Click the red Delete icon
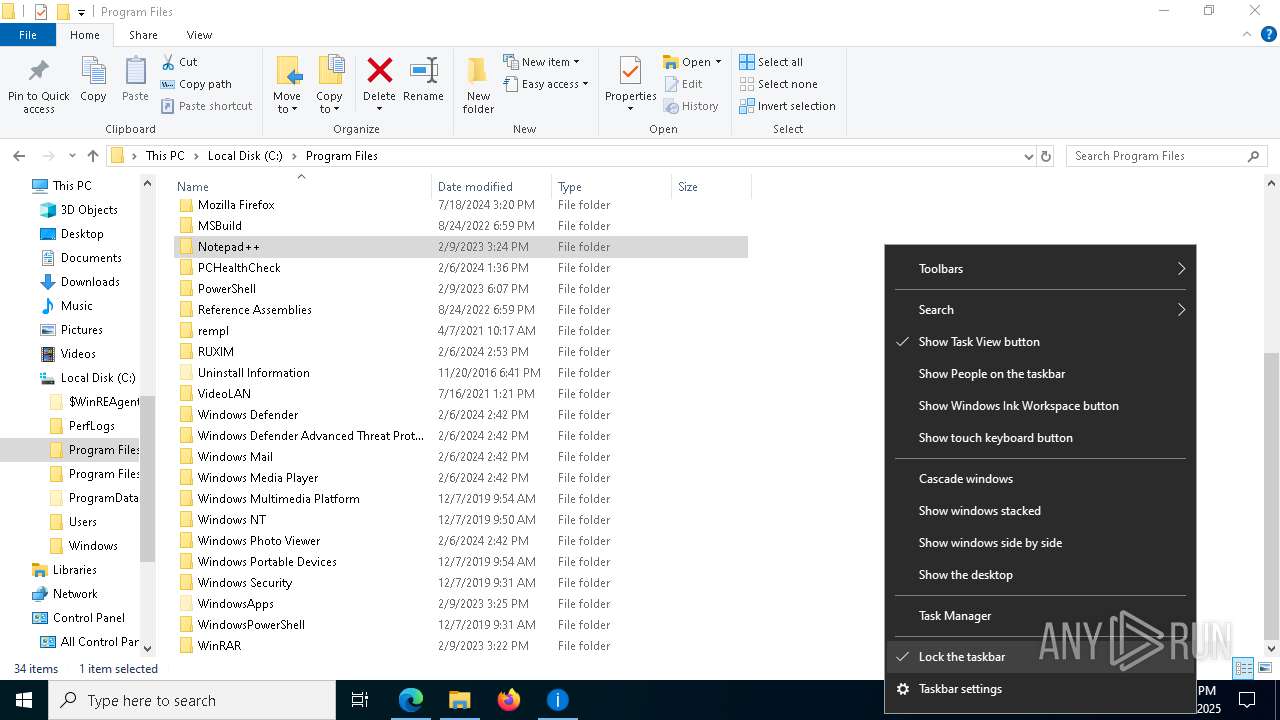 pos(379,70)
